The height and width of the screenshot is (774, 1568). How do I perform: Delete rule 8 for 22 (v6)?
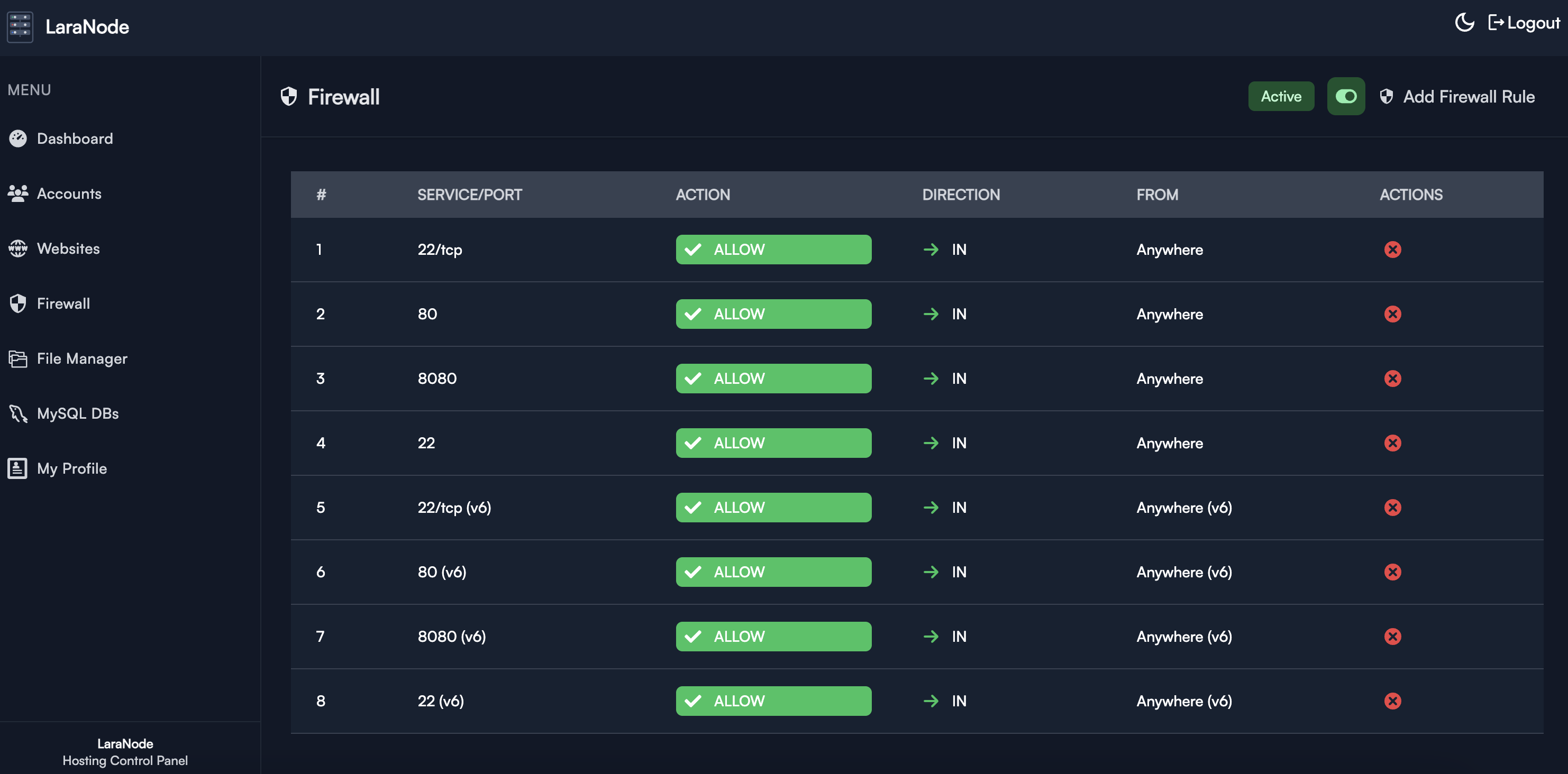click(x=1392, y=701)
